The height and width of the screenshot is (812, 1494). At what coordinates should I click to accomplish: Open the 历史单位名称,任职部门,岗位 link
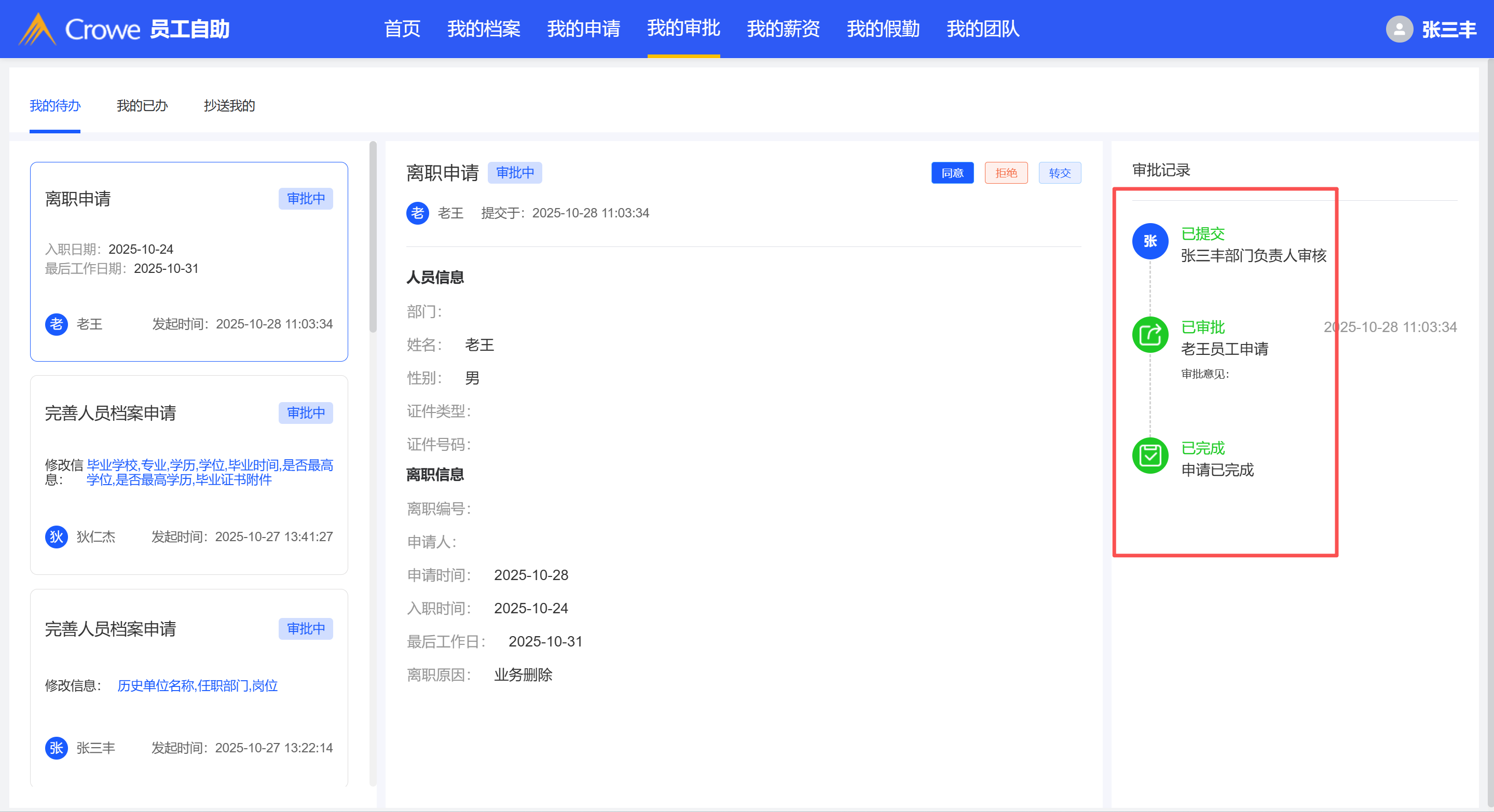[x=197, y=685]
